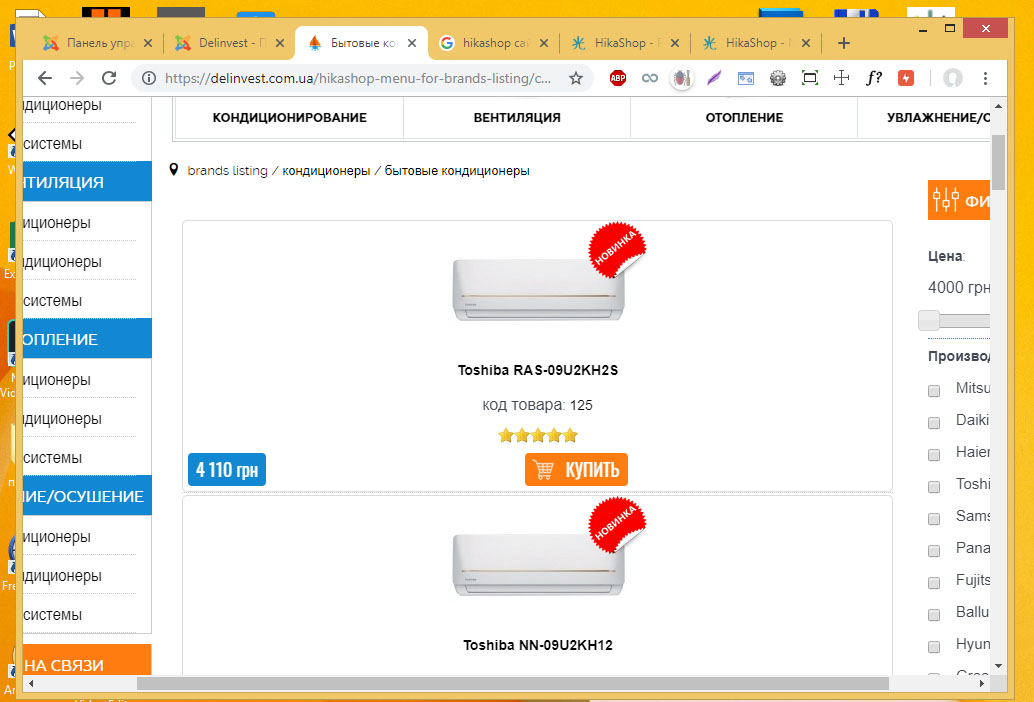Click the gear extension icon

tap(778, 78)
